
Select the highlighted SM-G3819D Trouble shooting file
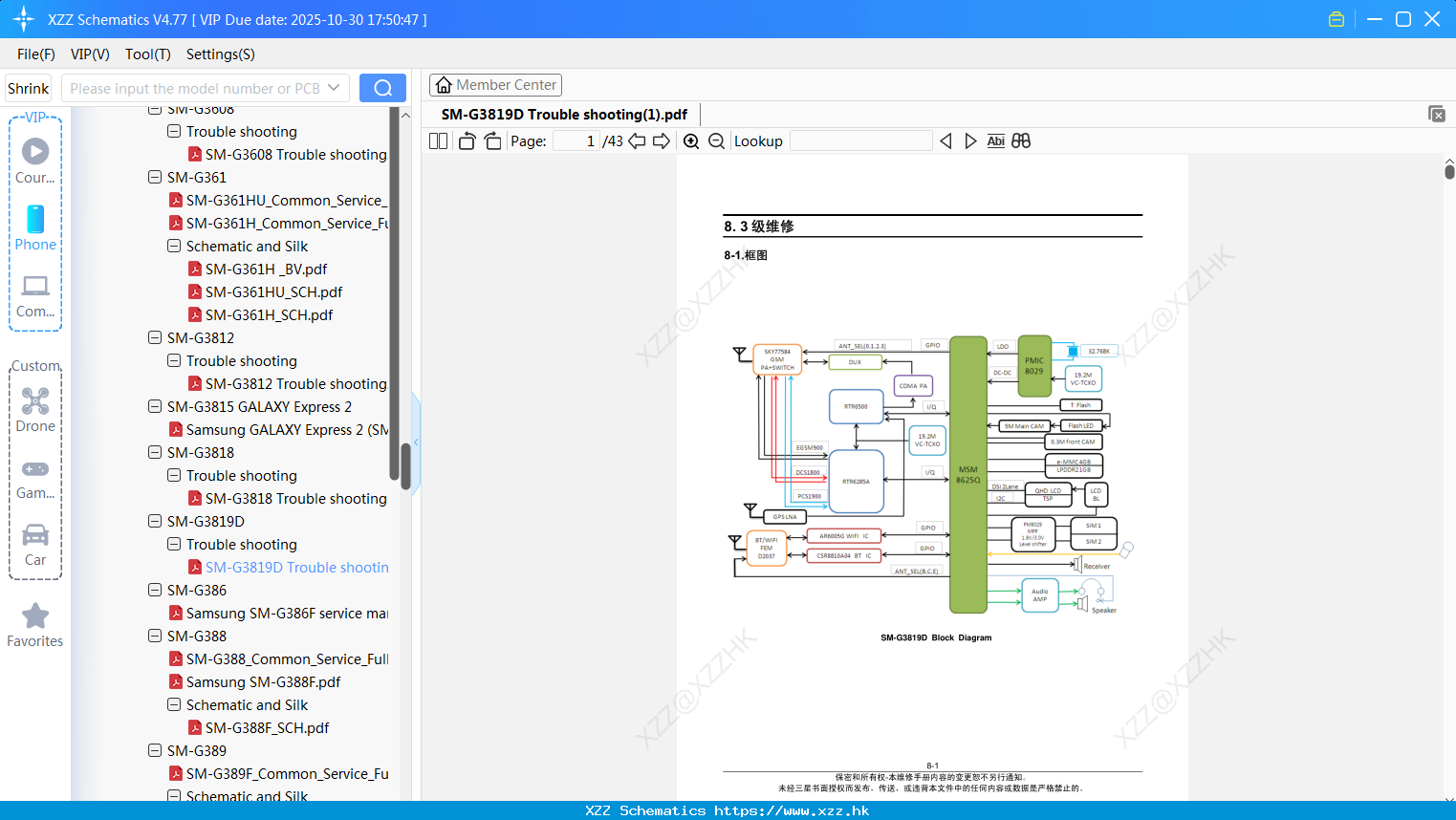click(x=296, y=567)
